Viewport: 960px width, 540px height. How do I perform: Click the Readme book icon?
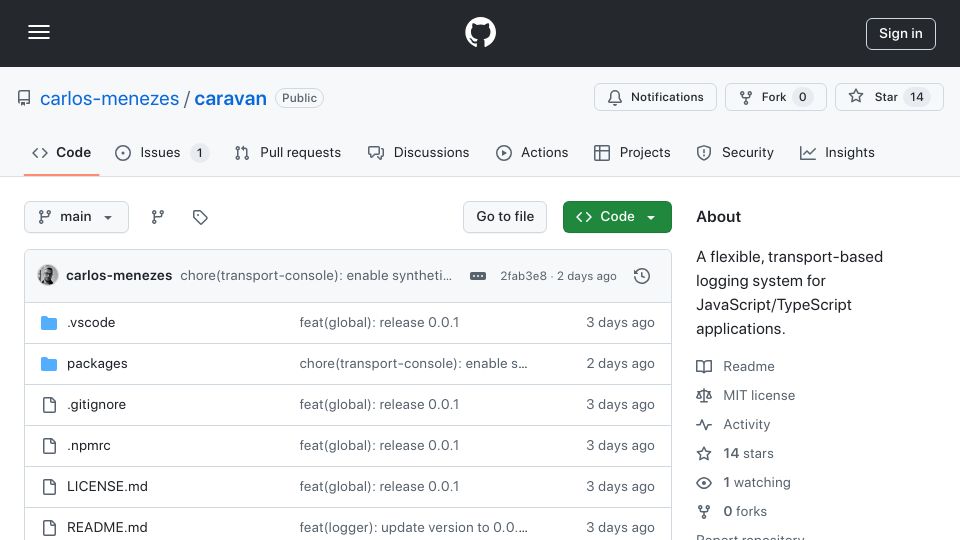point(704,367)
